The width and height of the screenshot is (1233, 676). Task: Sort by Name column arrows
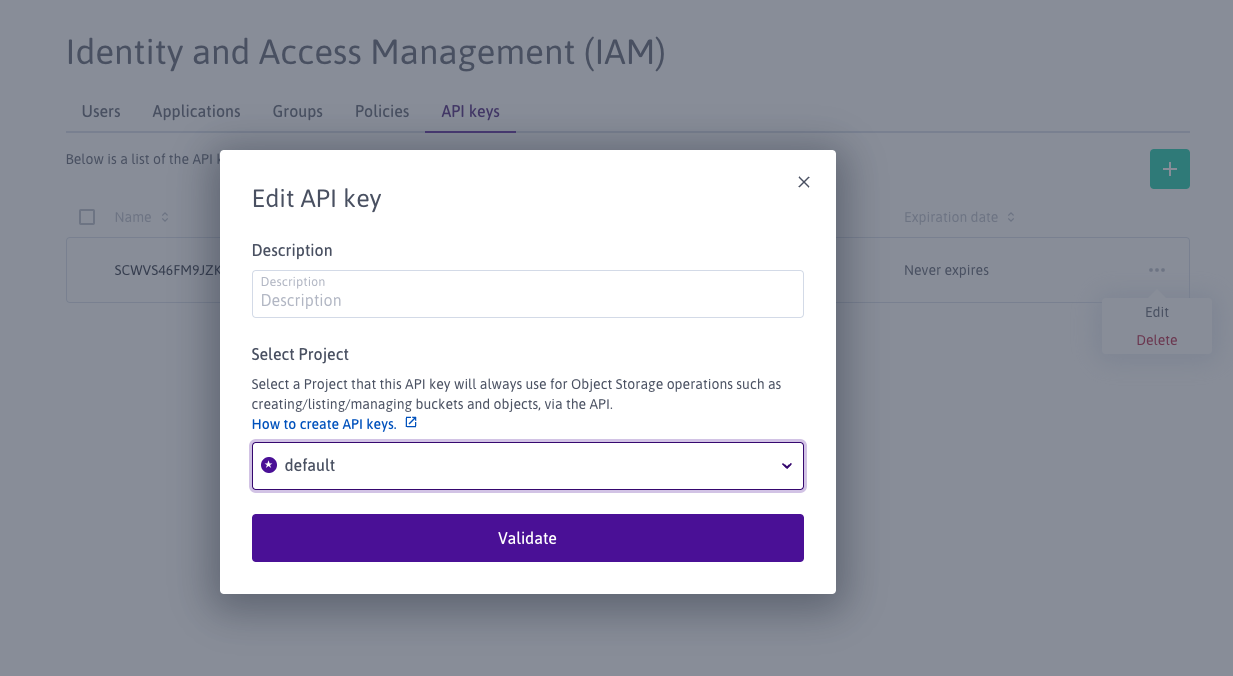(165, 217)
